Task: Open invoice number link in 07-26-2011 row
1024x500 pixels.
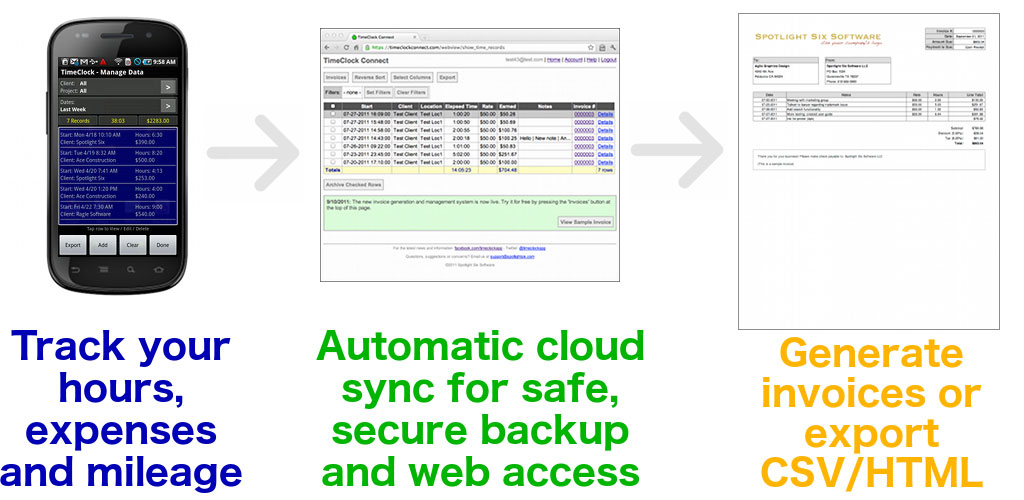Action: 584,146
